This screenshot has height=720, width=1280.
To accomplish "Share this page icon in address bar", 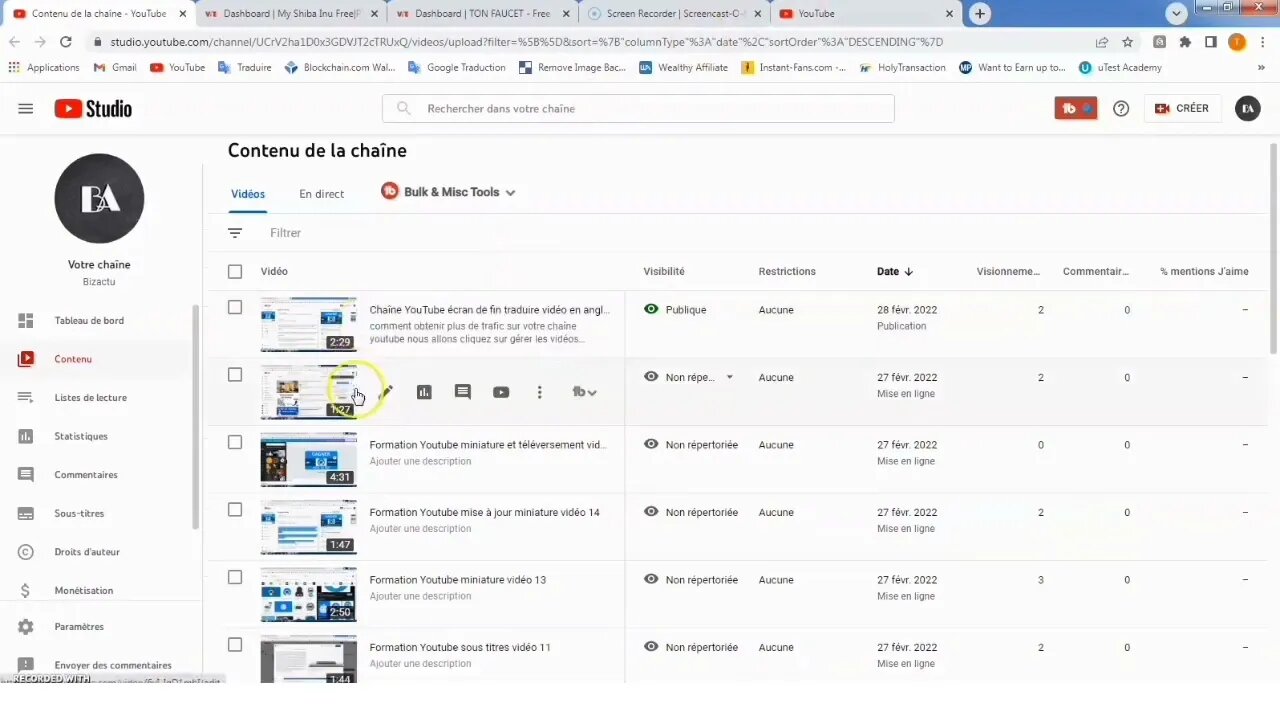I will pos(1102,42).
